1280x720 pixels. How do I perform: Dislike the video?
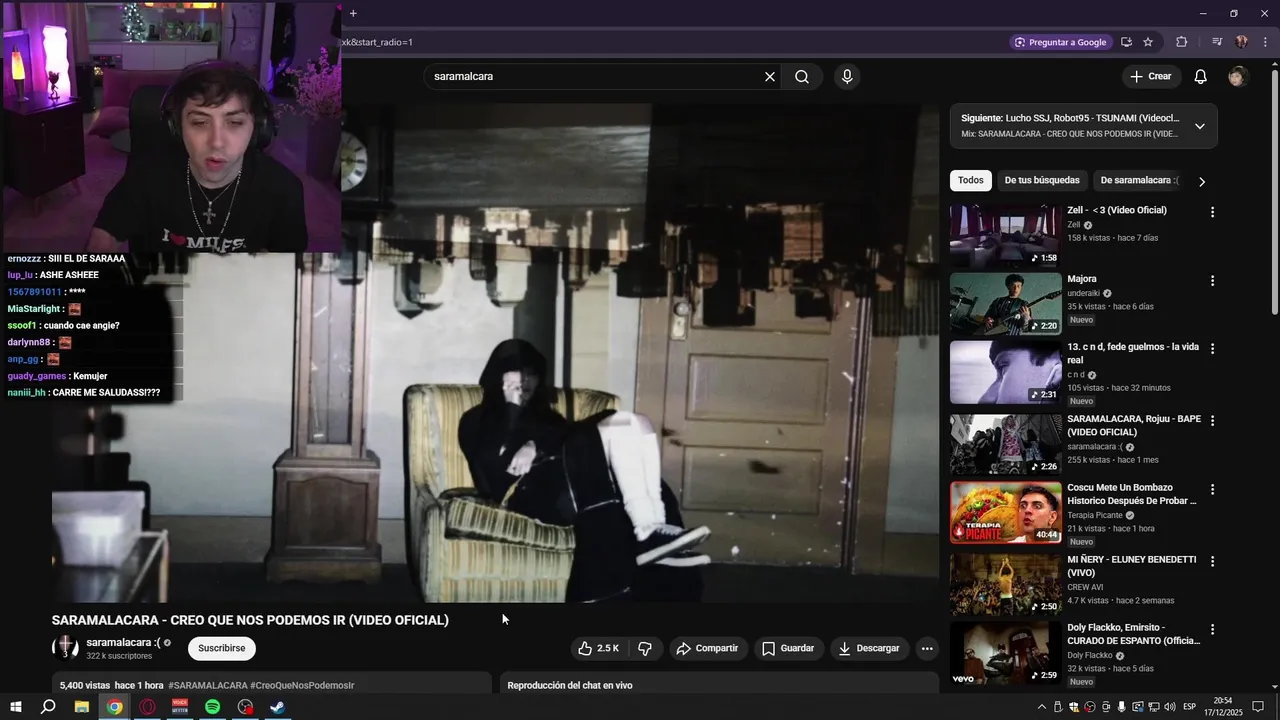click(x=645, y=648)
